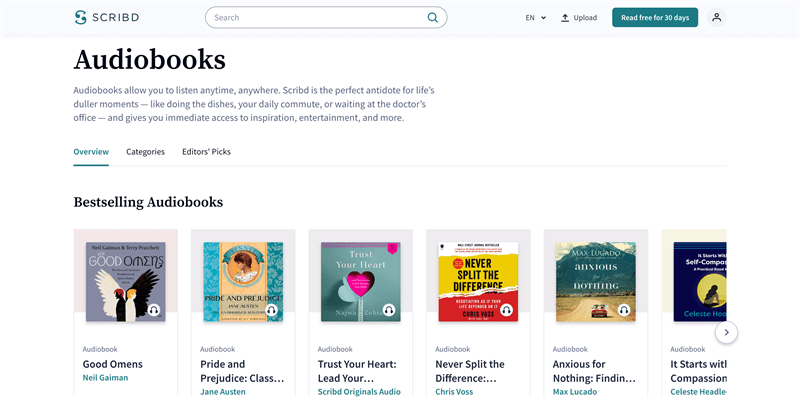Open the Anxious for Nothing cover
The height and width of the screenshot is (397, 800).
[x=596, y=282]
